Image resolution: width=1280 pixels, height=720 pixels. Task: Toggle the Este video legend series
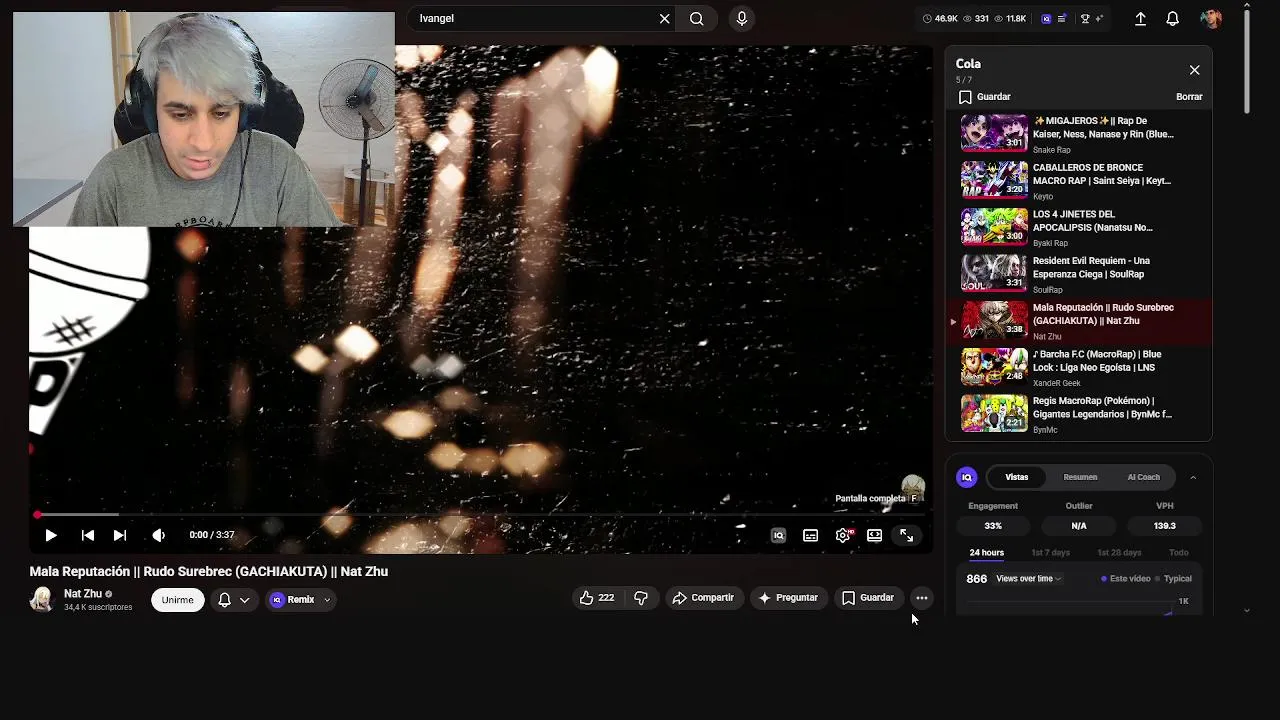point(1126,579)
